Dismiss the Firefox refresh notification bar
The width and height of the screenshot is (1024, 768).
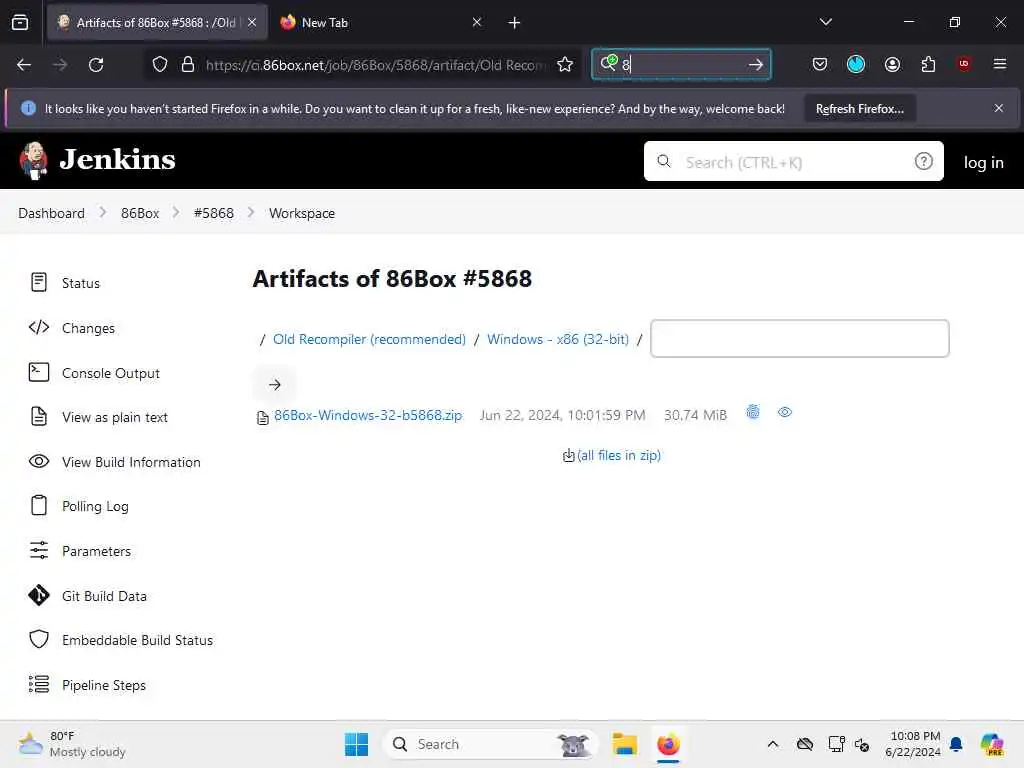coord(999,108)
